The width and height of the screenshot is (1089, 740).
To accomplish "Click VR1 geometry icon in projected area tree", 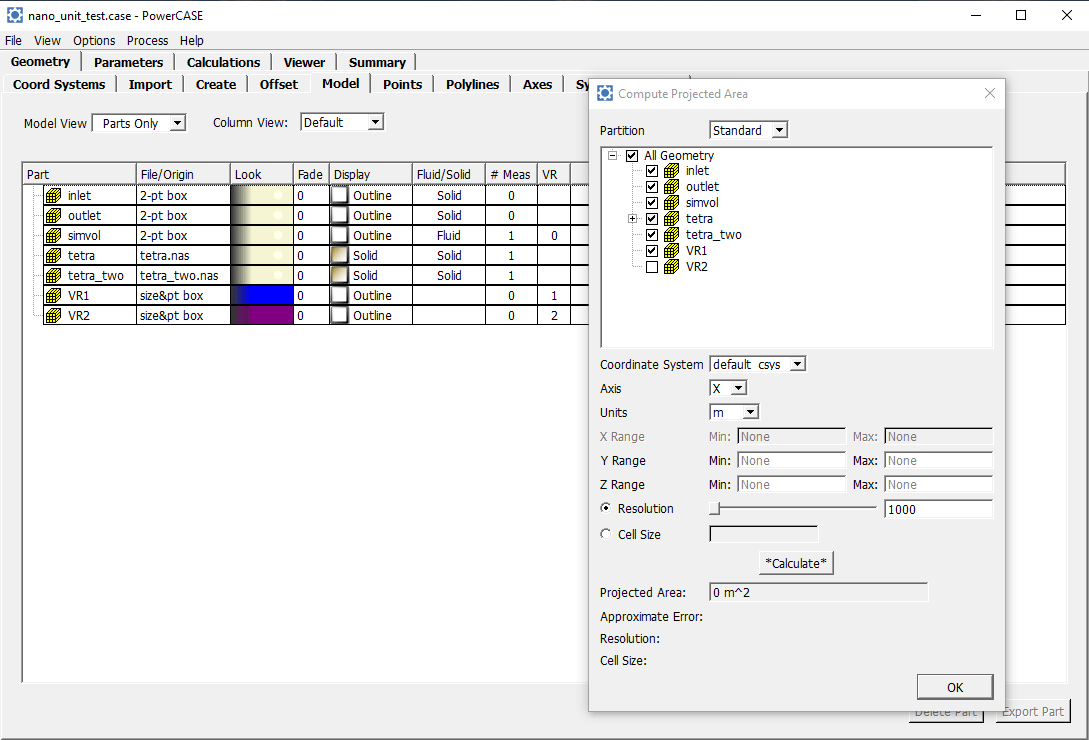I will [x=671, y=251].
